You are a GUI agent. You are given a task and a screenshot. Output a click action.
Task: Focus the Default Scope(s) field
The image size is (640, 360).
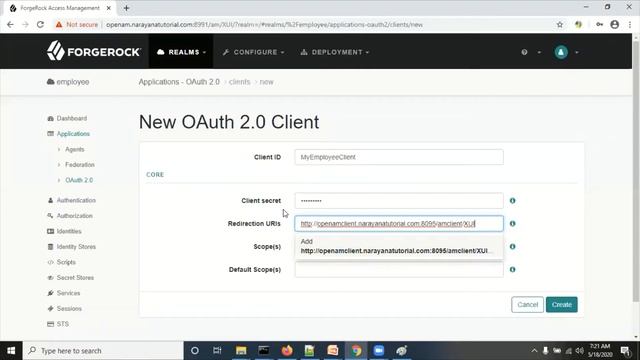[399, 270]
